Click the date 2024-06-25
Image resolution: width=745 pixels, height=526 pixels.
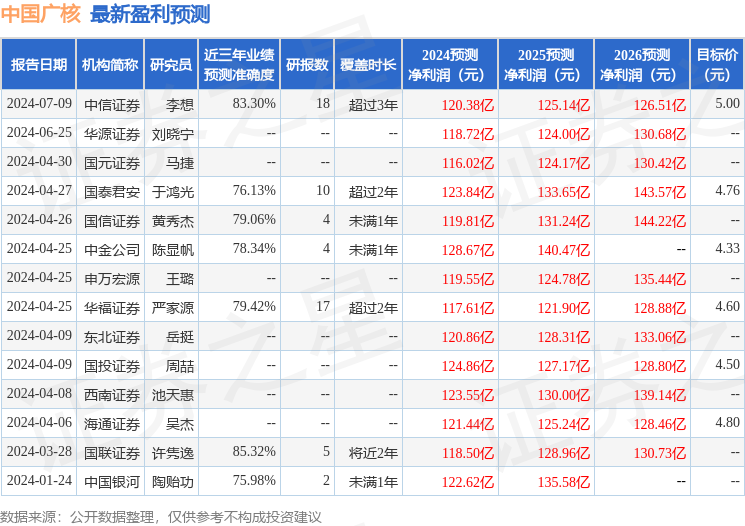click(x=39, y=132)
